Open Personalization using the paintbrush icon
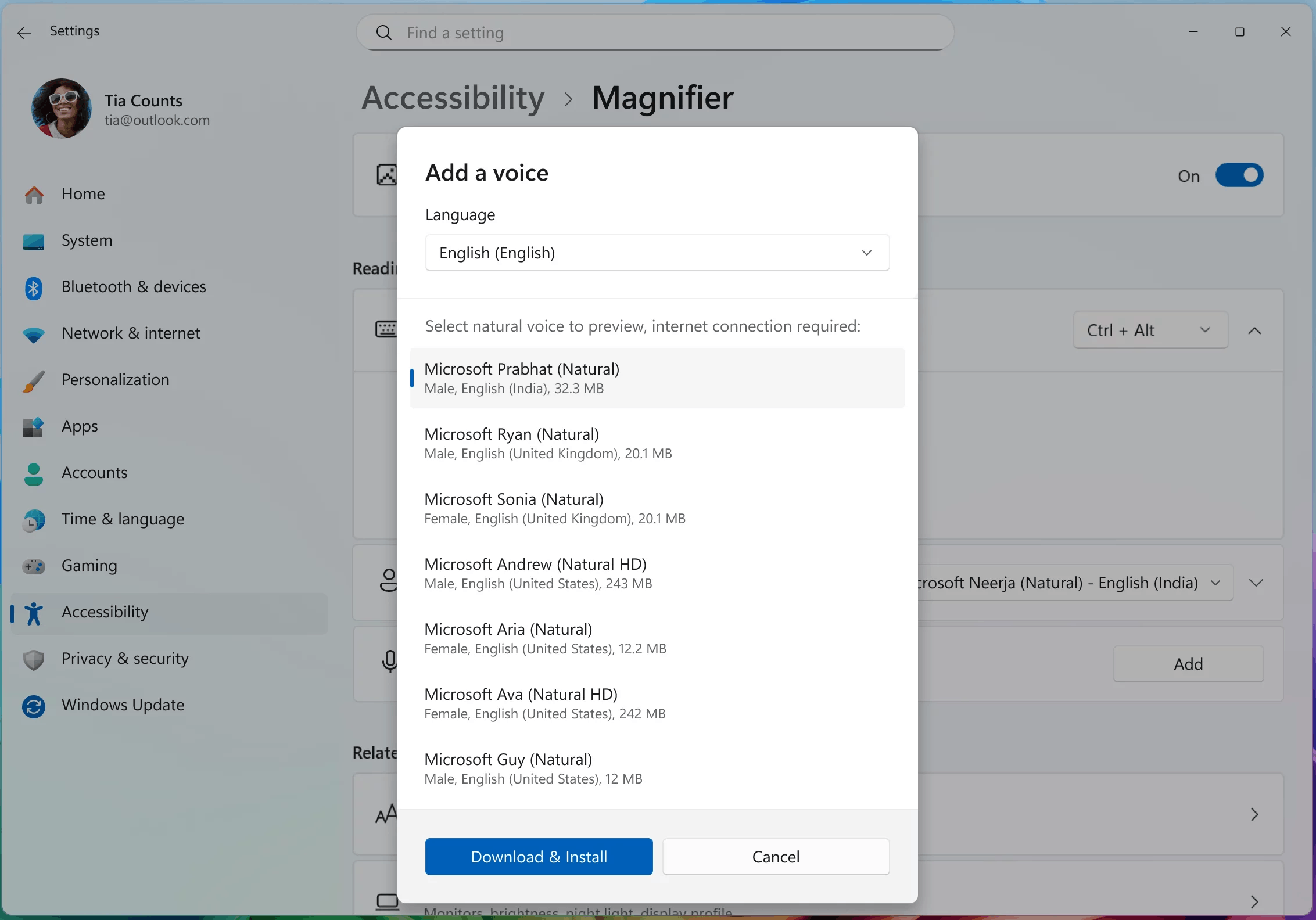This screenshot has height=920, width=1316. pyautogui.click(x=34, y=380)
